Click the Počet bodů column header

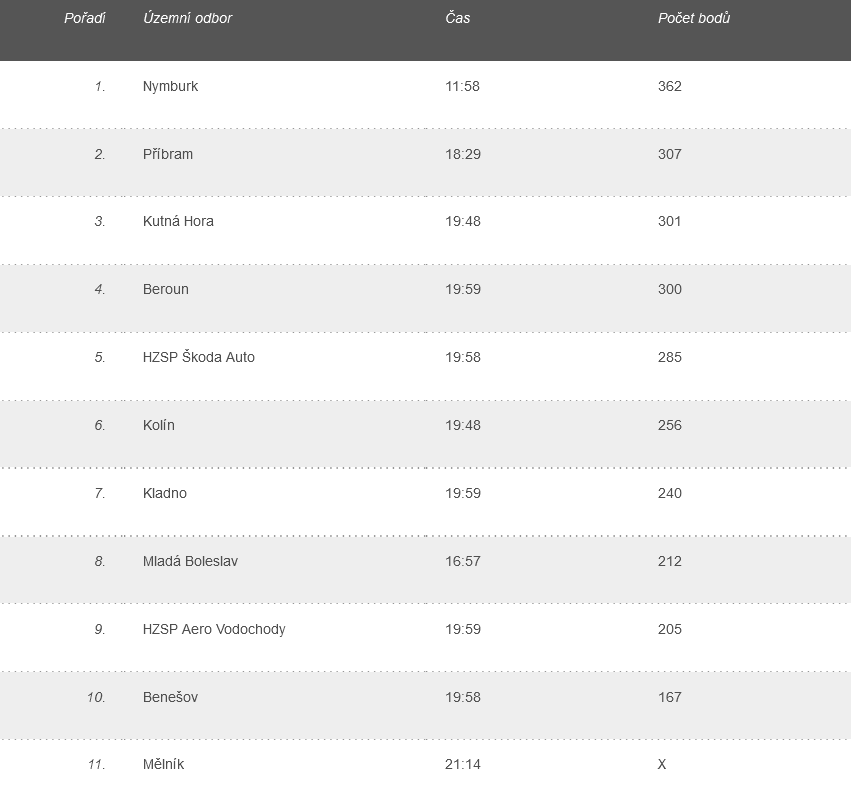point(694,18)
